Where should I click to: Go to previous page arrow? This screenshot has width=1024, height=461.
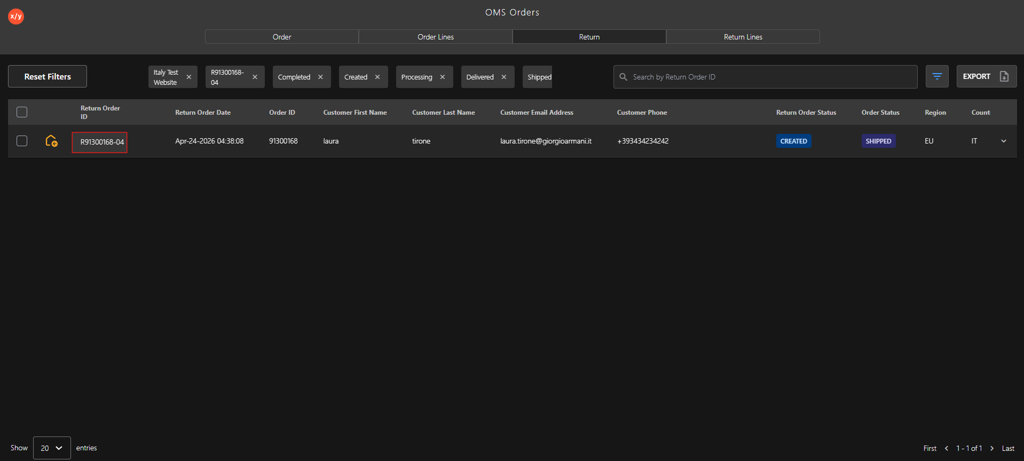coord(946,449)
